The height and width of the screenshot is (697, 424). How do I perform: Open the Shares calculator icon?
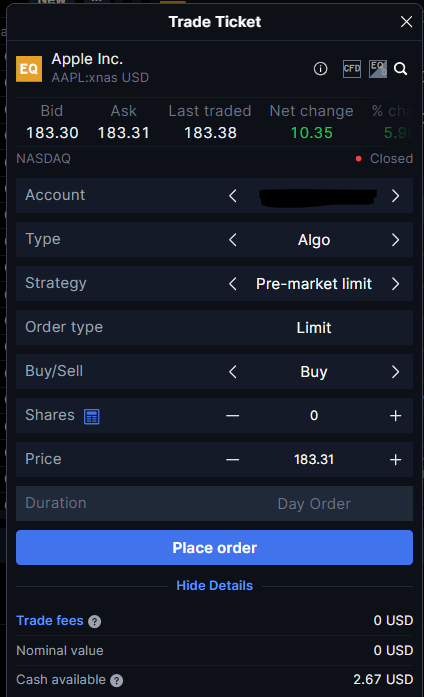point(92,417)
